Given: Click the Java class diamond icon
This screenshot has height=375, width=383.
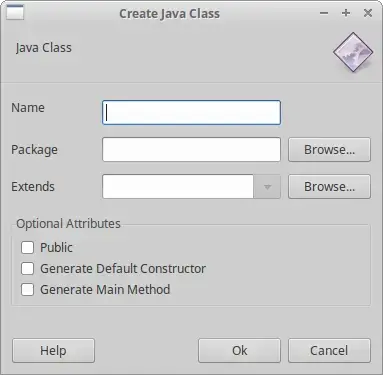Looking at the screenshot, I should pos(353,52).
